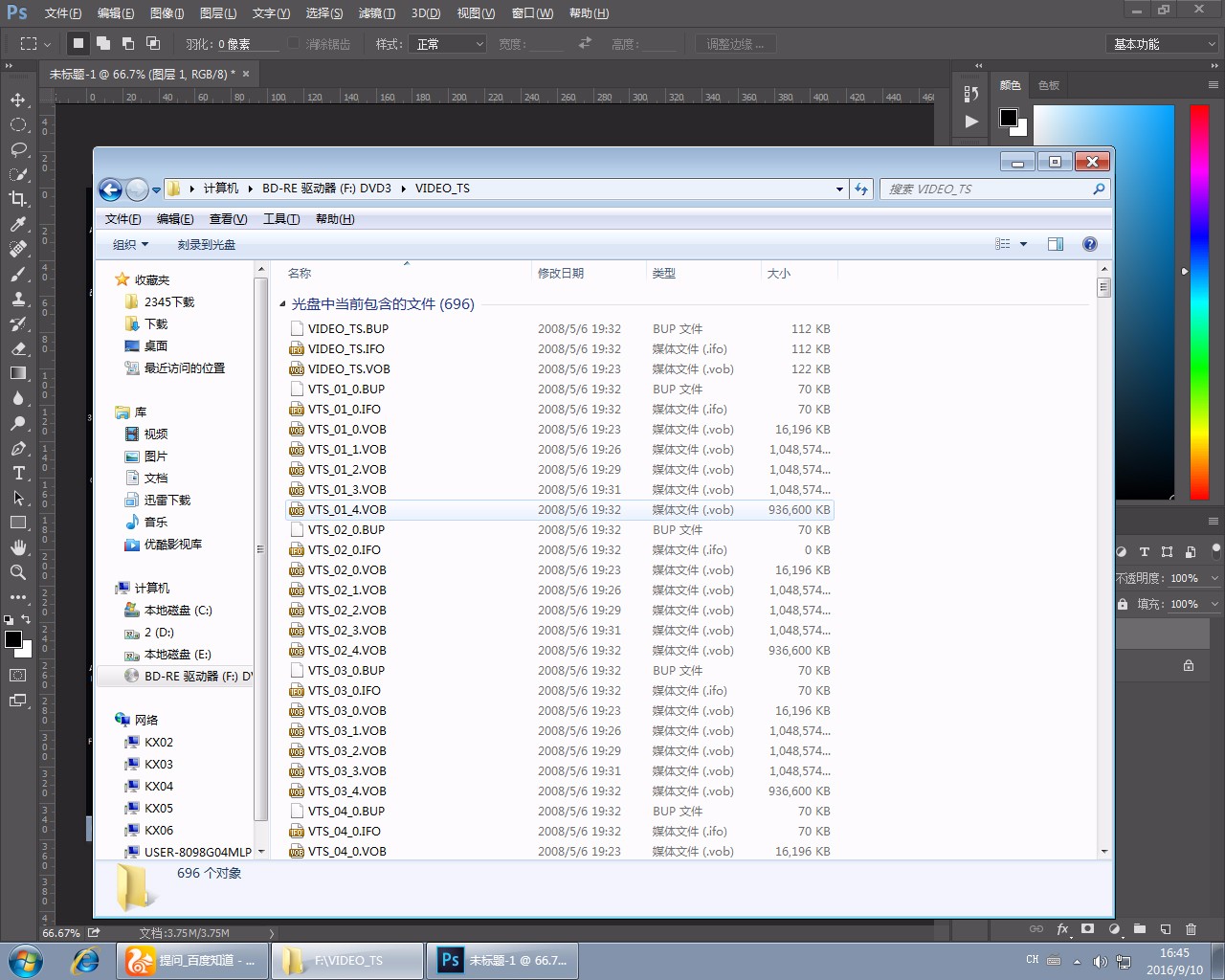Screen dimensions: 1225x980
Task: Open the 基本功能 workspace dropdown
Action: point(1163,44)
